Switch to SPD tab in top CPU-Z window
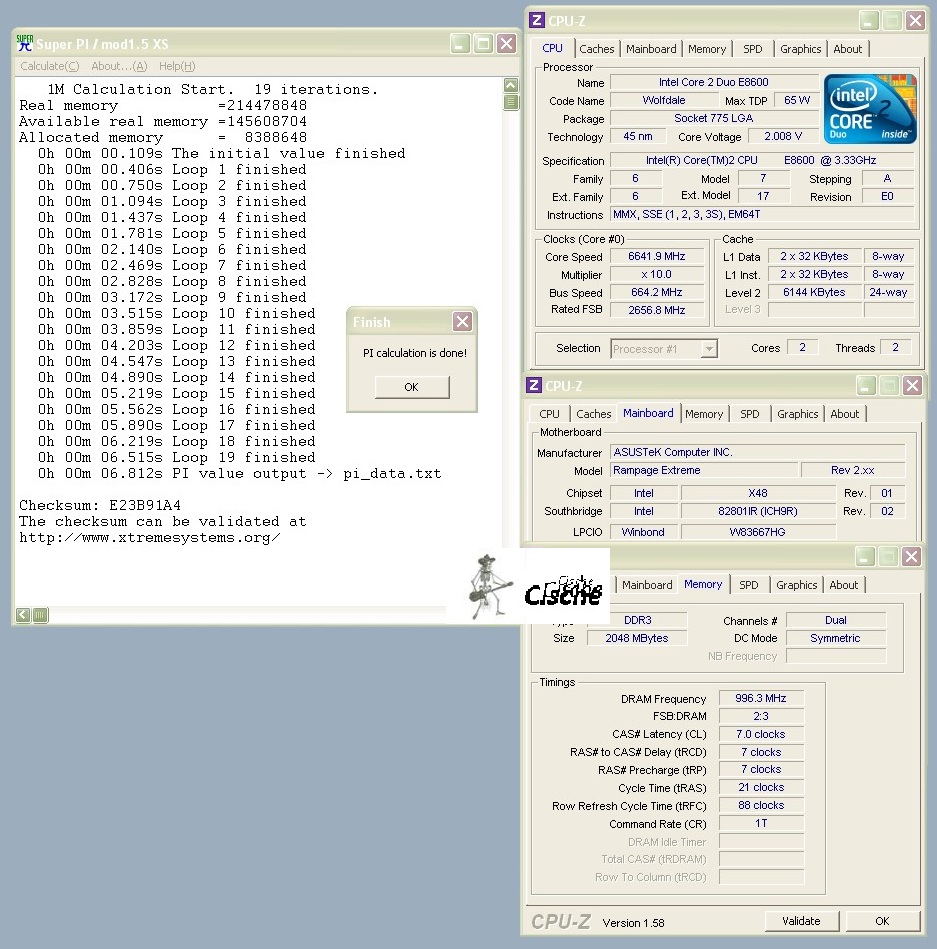 pyautogui.click(x=752, y=49)
